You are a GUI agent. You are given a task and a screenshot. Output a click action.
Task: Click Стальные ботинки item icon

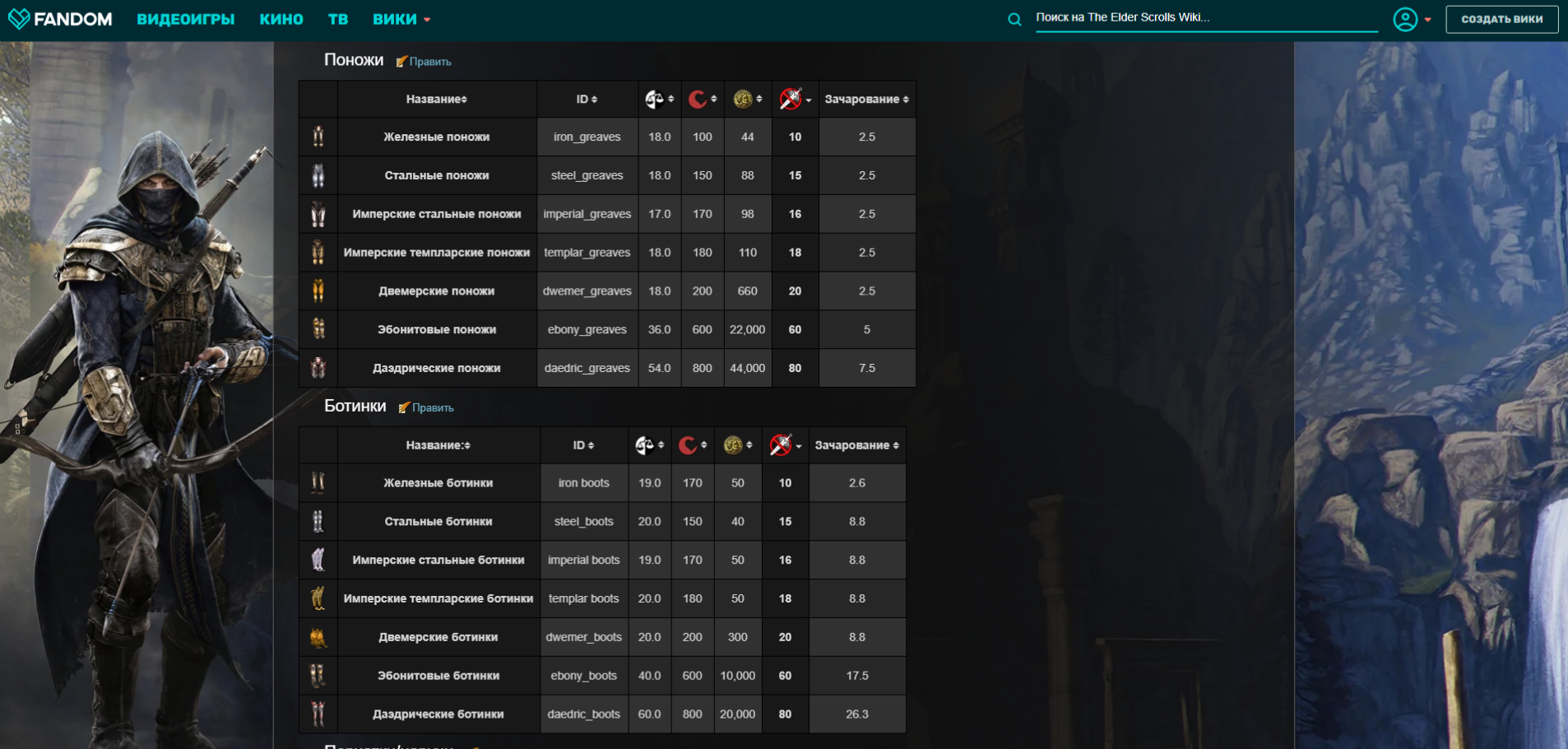[318, 521]
